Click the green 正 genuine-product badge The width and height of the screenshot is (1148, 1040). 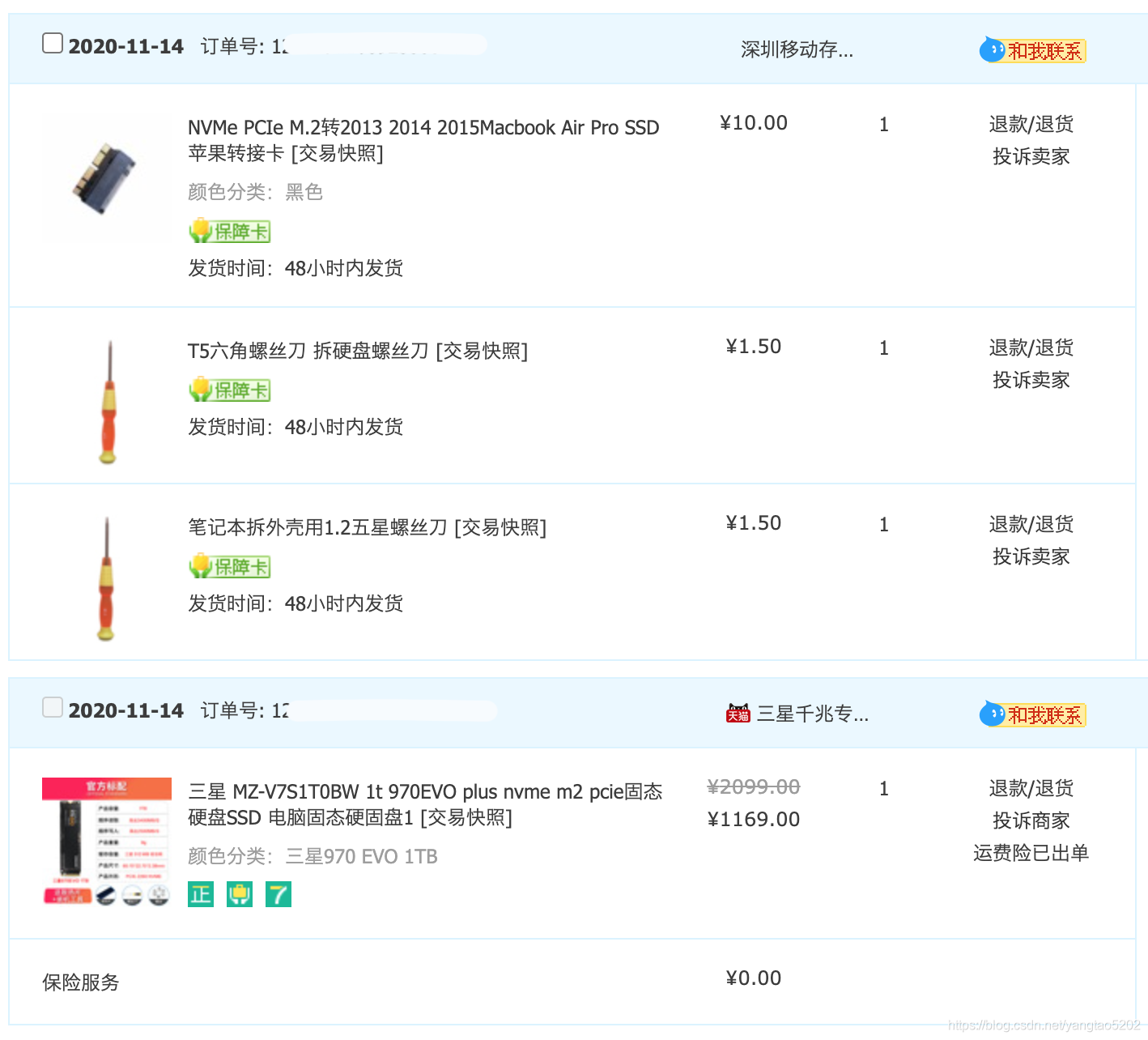(x=201, y=894)
